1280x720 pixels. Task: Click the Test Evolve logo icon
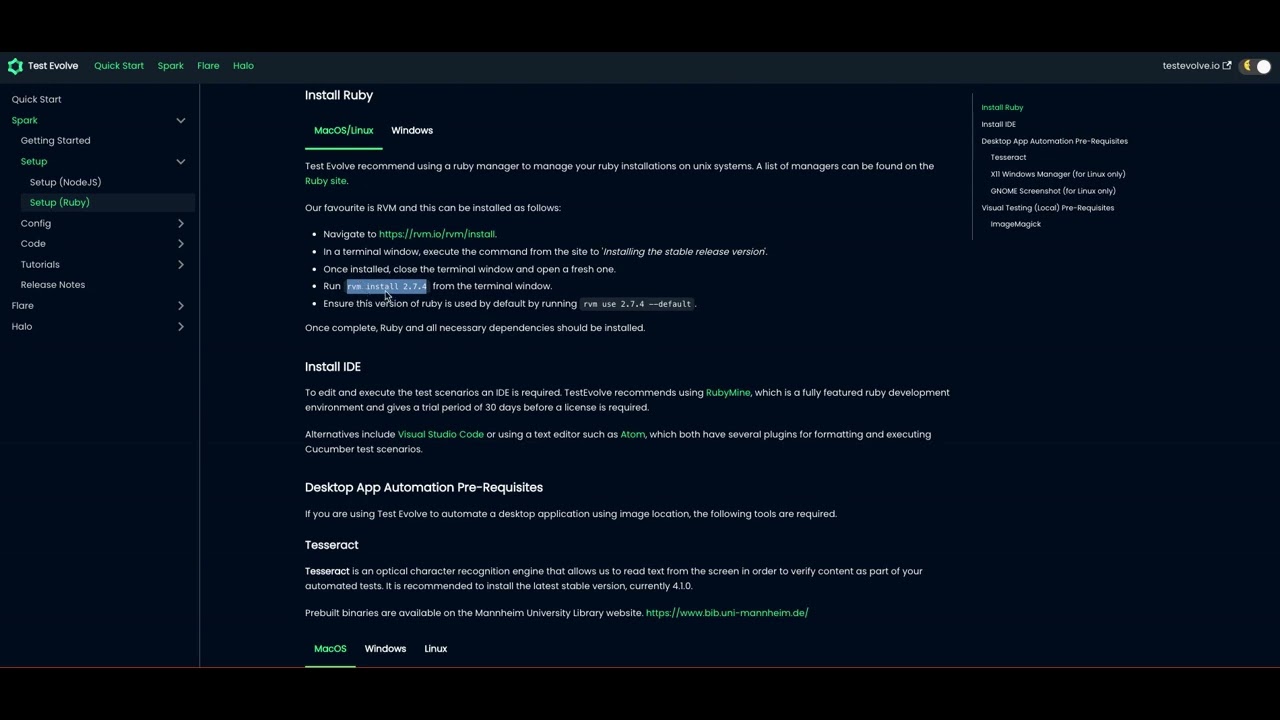(15, 66)
